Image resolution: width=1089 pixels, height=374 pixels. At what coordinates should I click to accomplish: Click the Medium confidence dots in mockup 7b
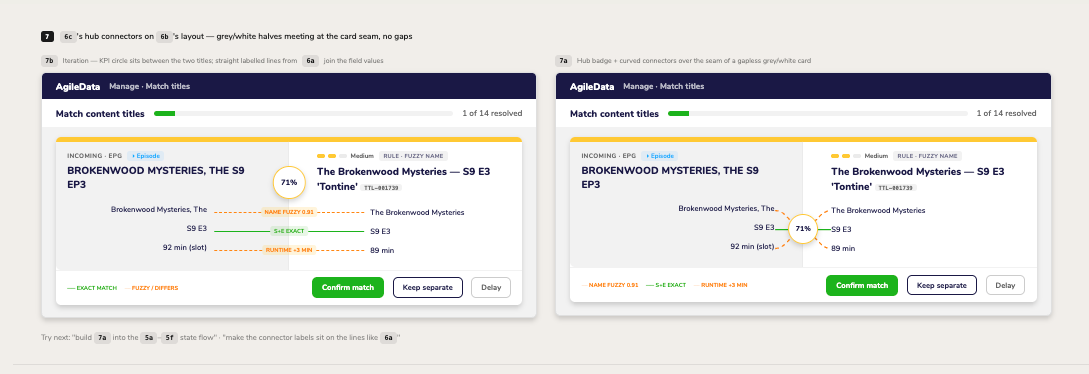pos(331,156)
